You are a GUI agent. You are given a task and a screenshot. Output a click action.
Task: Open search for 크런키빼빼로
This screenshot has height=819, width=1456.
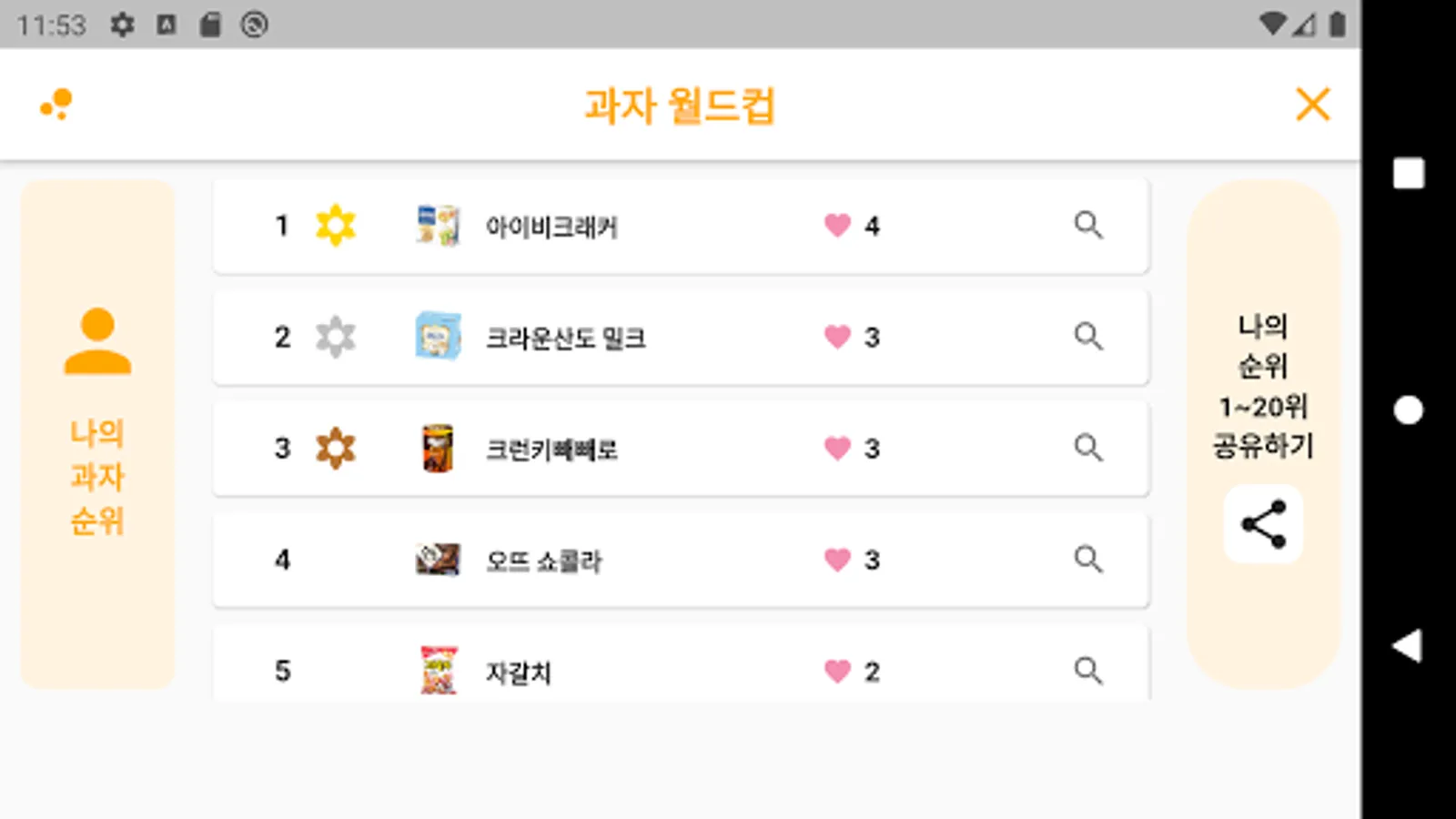click(x=1087, y=448)
